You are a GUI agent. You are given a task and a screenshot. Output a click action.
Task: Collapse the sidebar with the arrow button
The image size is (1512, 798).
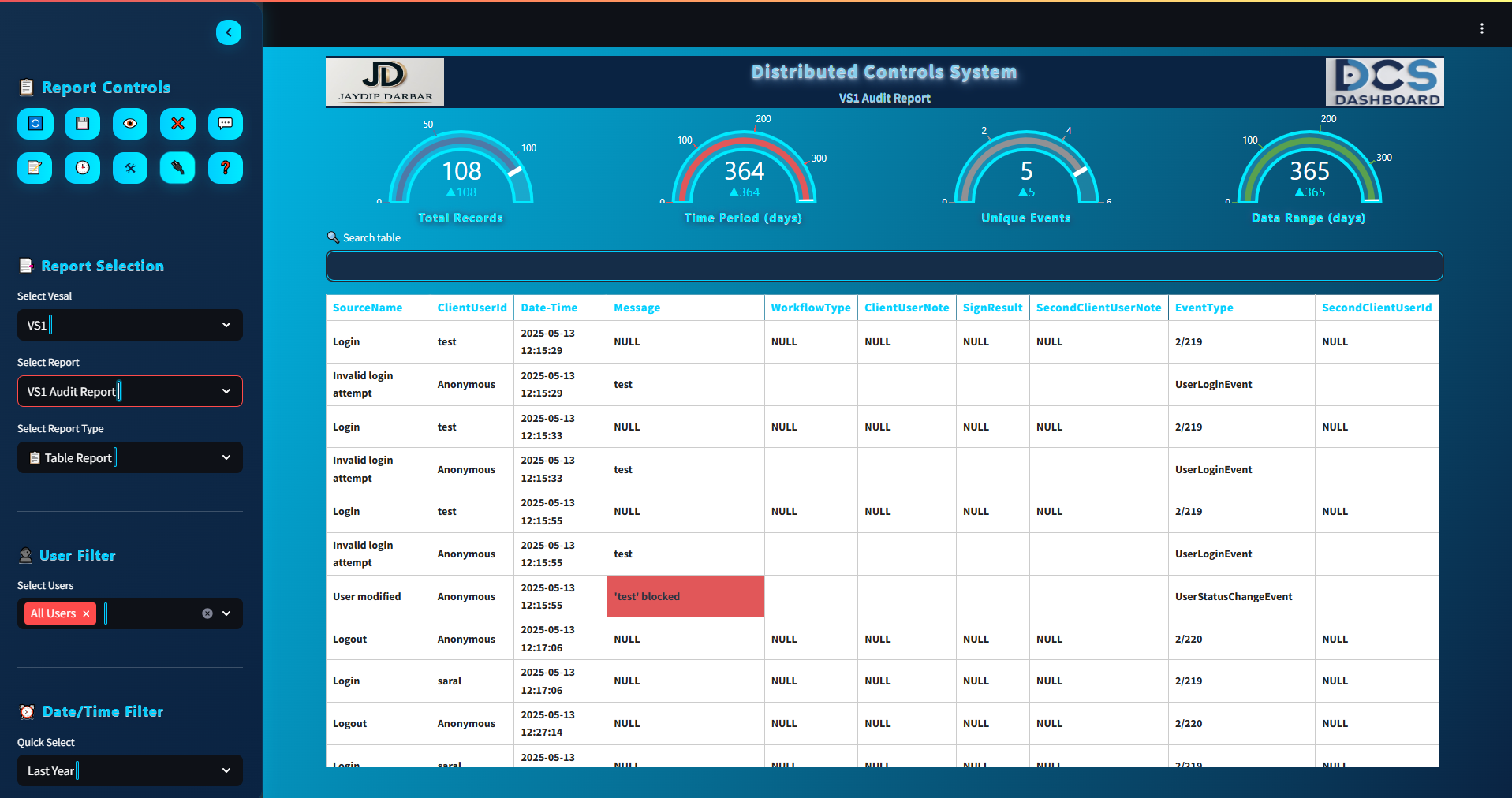(x=229, y=32)
